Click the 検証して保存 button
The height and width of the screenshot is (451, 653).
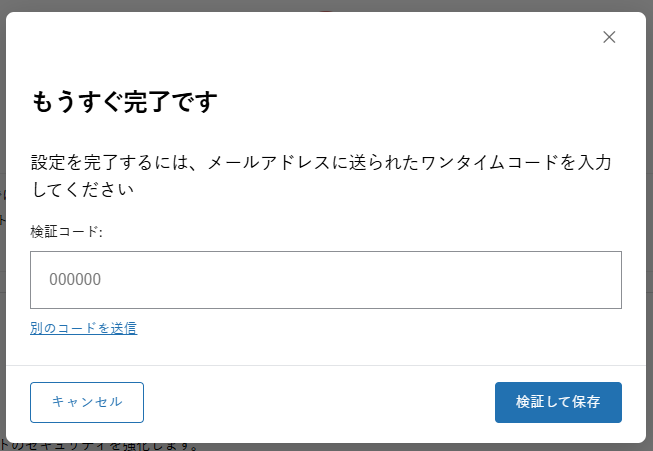pyautogui.click(x=558, y=402)
